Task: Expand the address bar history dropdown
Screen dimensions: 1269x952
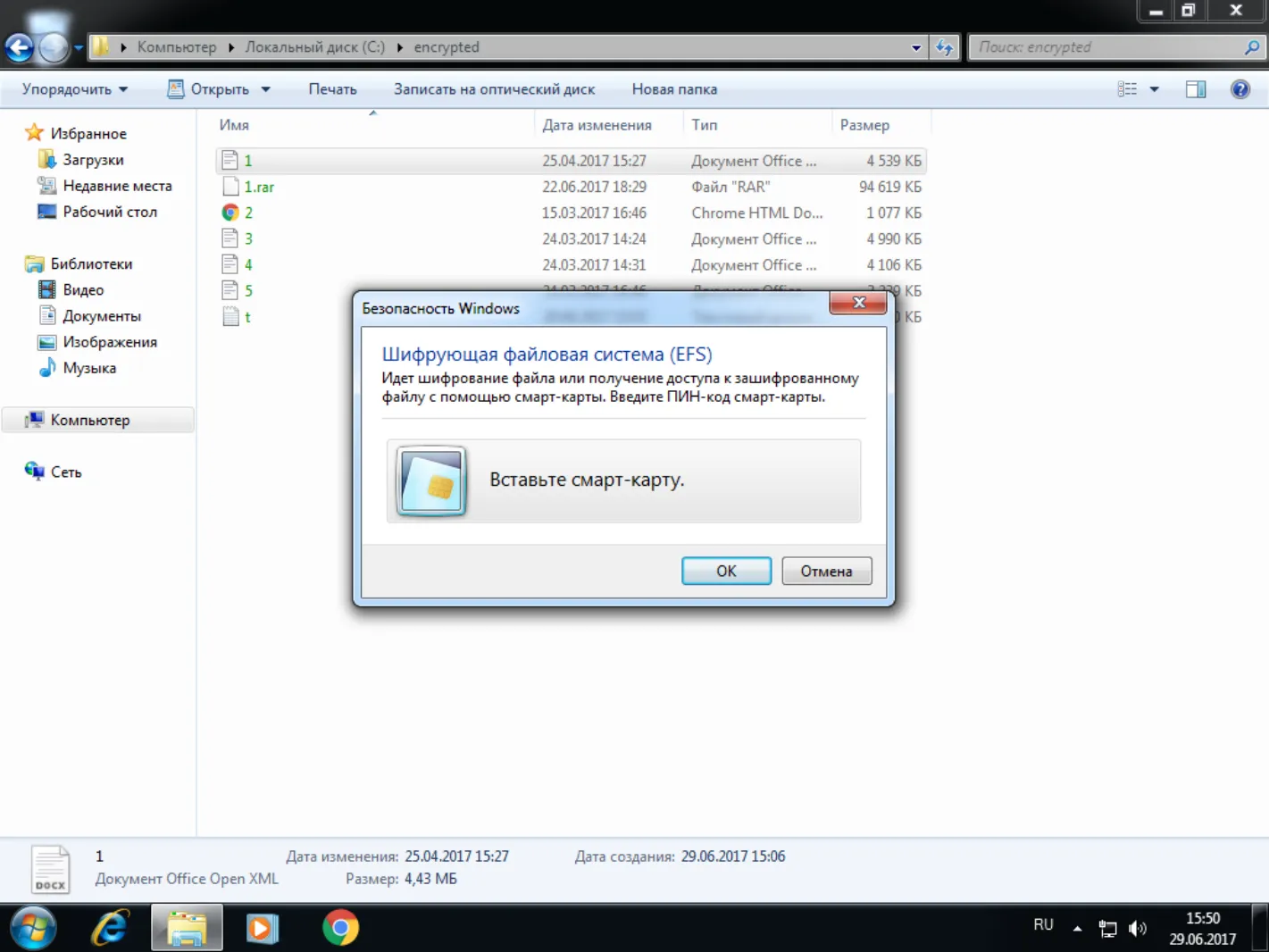Action: pyautogui.click(x=916, y=47)
